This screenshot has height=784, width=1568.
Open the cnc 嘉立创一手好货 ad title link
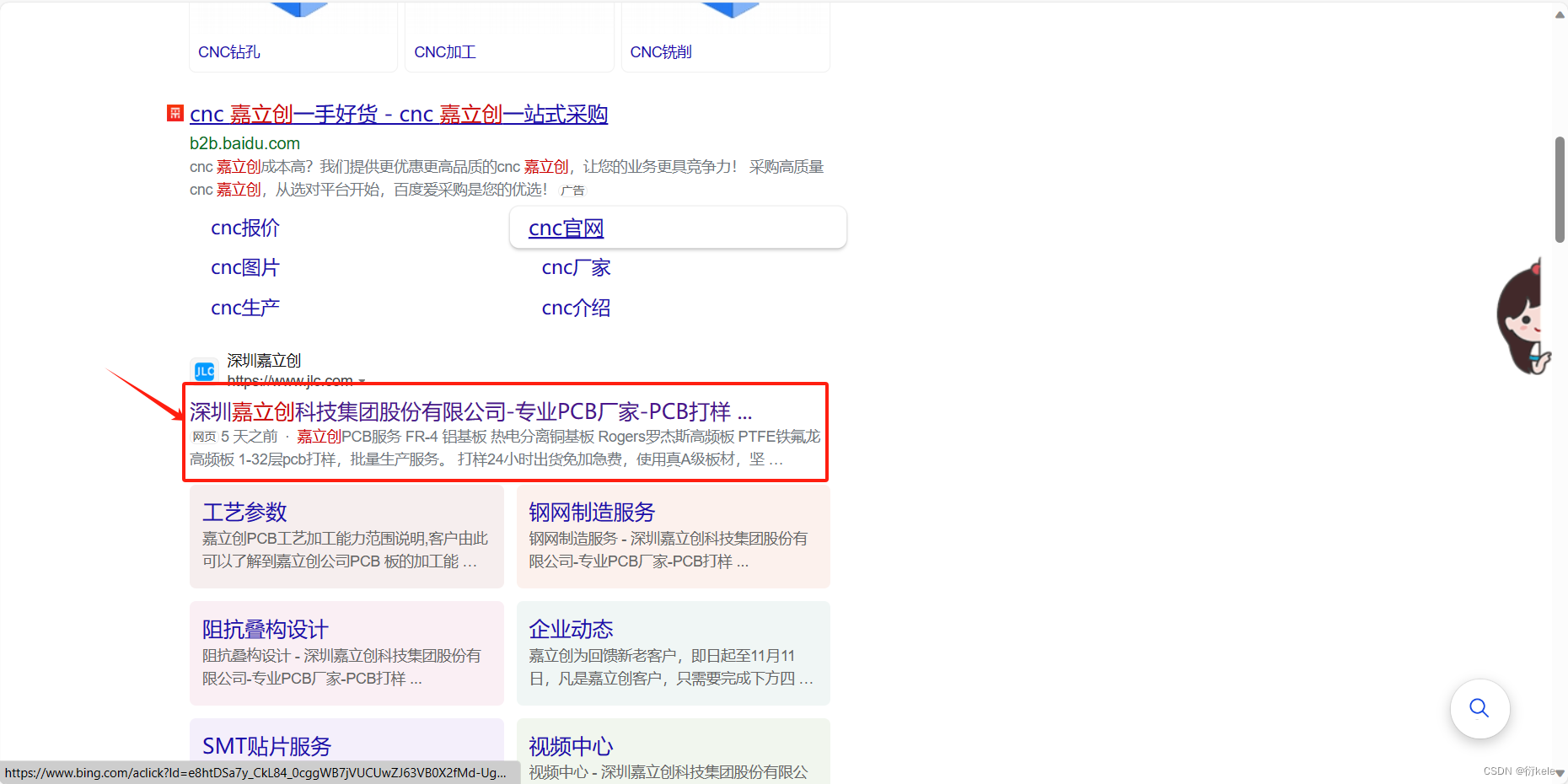coord(399,114)
